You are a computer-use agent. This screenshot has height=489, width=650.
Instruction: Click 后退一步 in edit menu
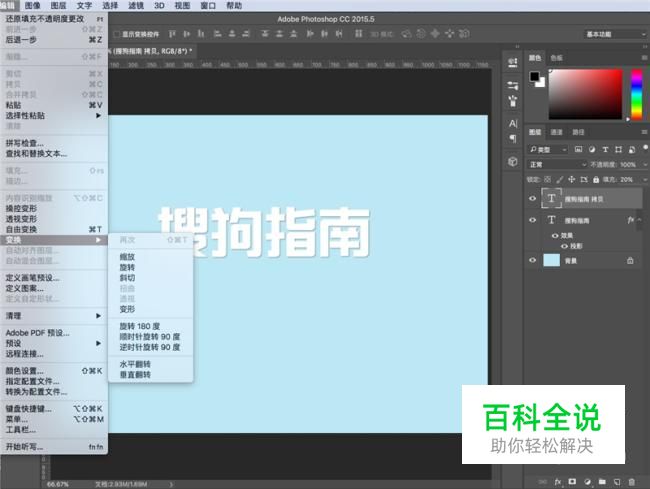pyautogui.click(x=53, y=40)
